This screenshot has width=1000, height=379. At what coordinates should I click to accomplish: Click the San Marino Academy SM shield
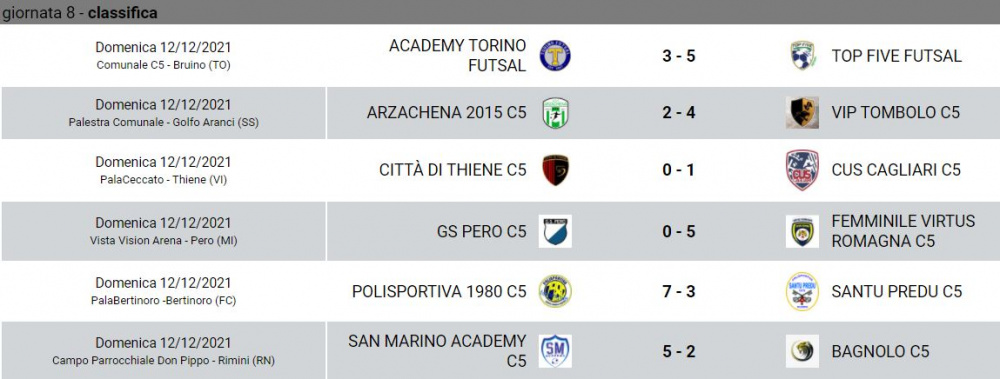tap(555, 352)
